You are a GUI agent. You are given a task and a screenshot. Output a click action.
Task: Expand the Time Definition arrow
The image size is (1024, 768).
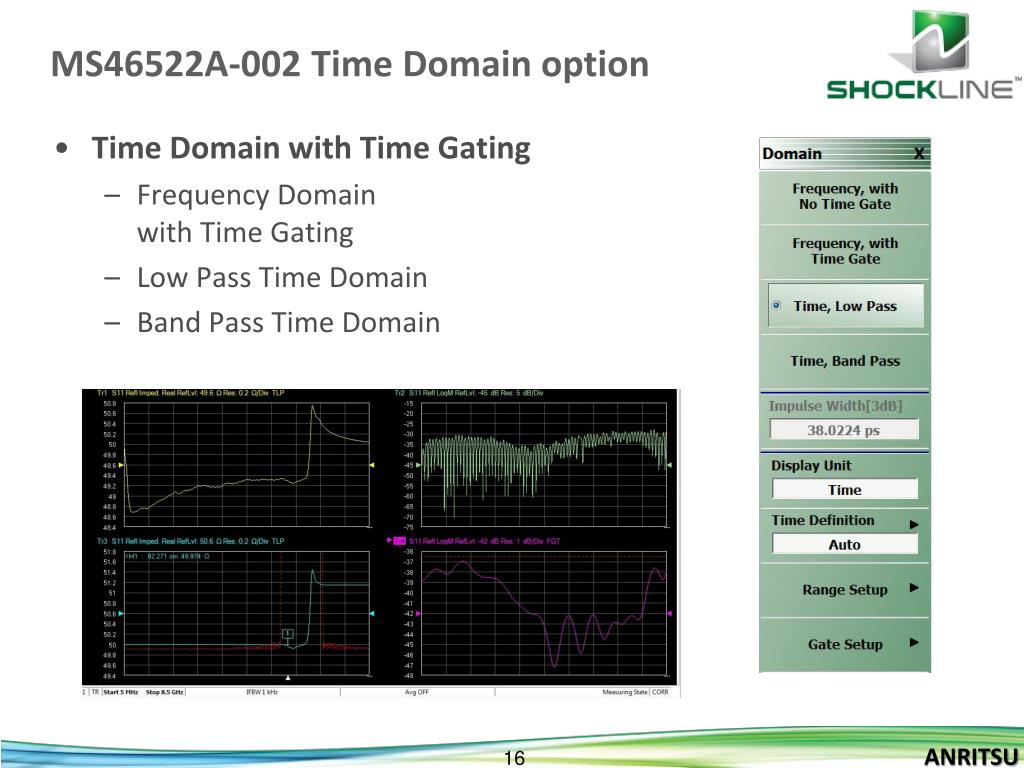tap(914, 524)
